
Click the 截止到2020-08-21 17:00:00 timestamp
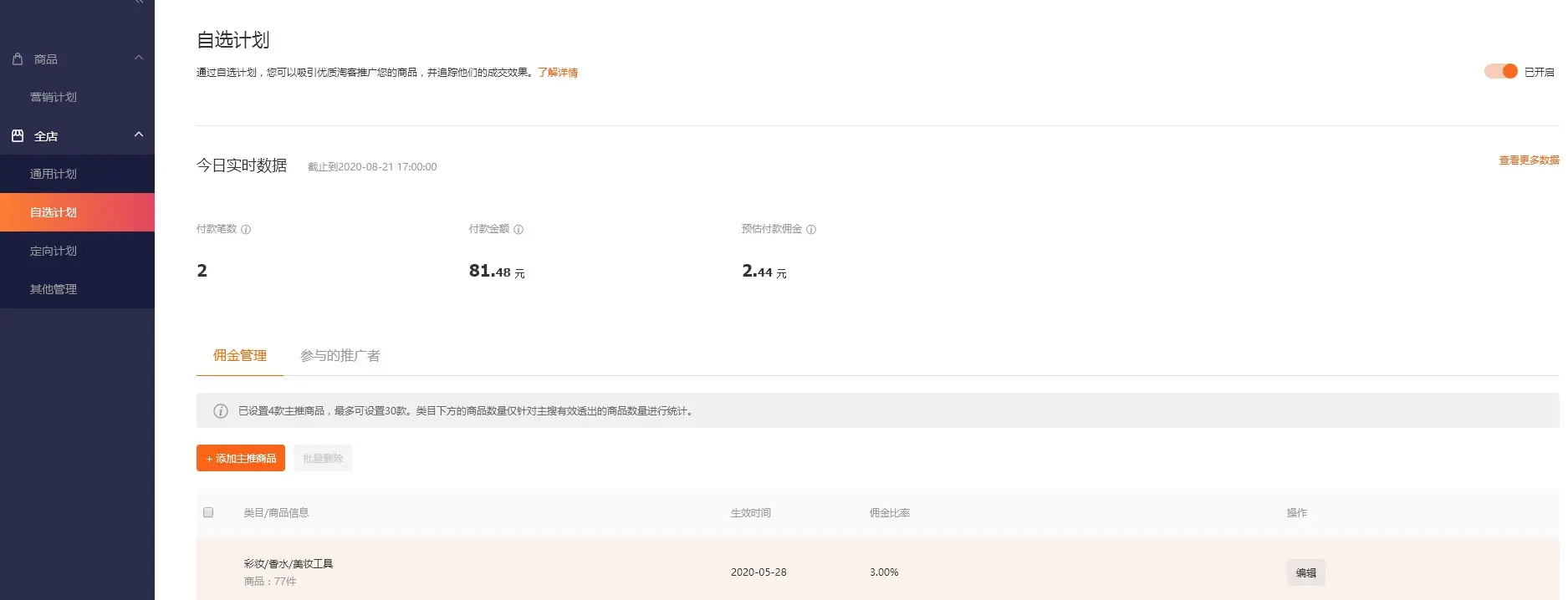(x=372, y=167)
